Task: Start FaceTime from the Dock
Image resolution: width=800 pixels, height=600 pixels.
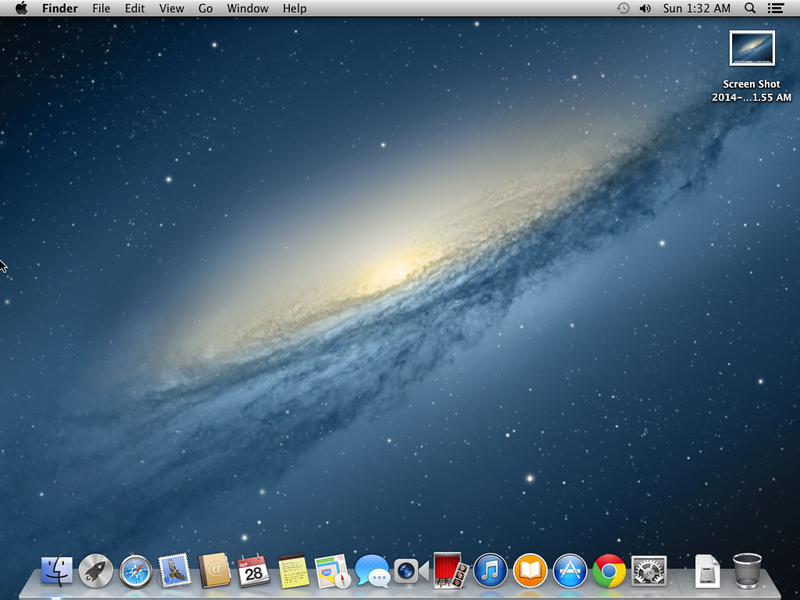Action: pos(411,570)
